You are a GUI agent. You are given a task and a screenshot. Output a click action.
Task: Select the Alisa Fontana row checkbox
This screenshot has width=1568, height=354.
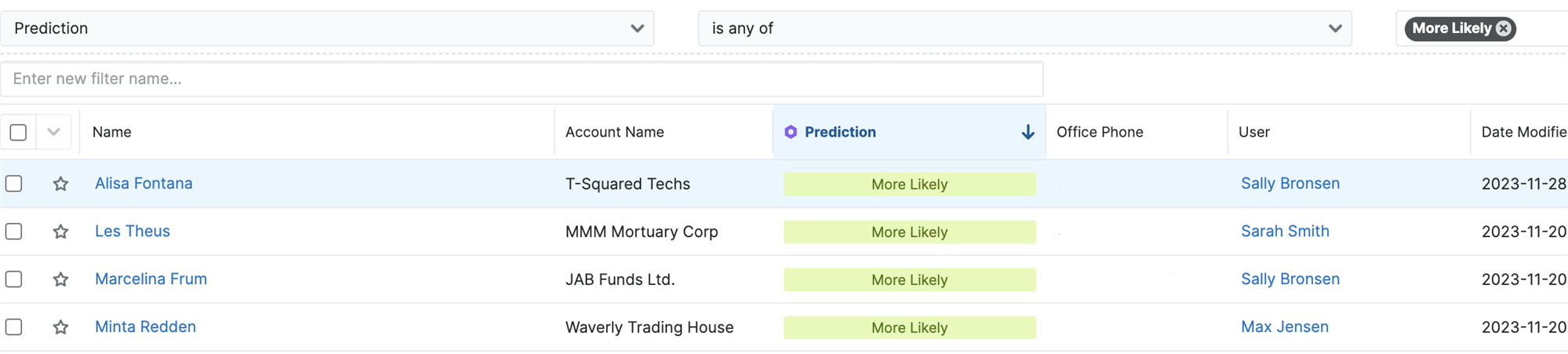click(14, 184)
